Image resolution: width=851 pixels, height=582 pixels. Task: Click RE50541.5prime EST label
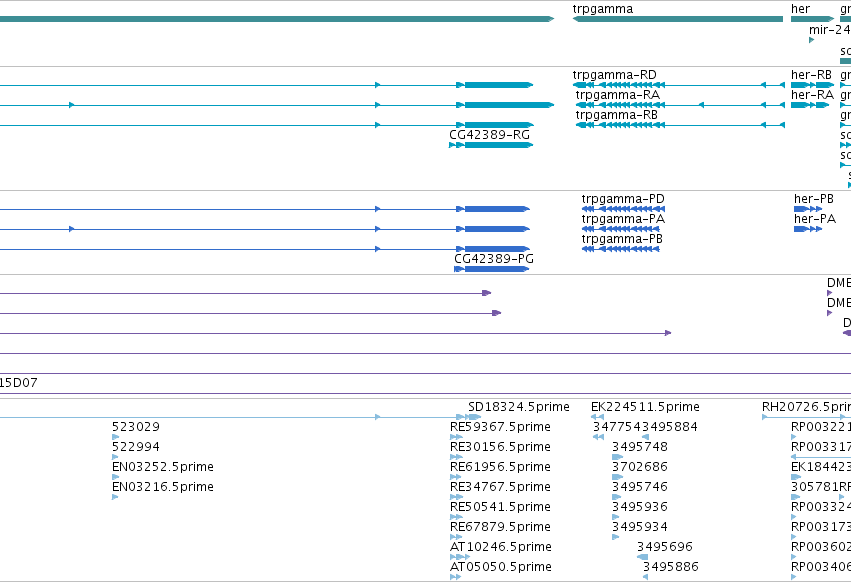pyautogui.click(x=500, y=507)
